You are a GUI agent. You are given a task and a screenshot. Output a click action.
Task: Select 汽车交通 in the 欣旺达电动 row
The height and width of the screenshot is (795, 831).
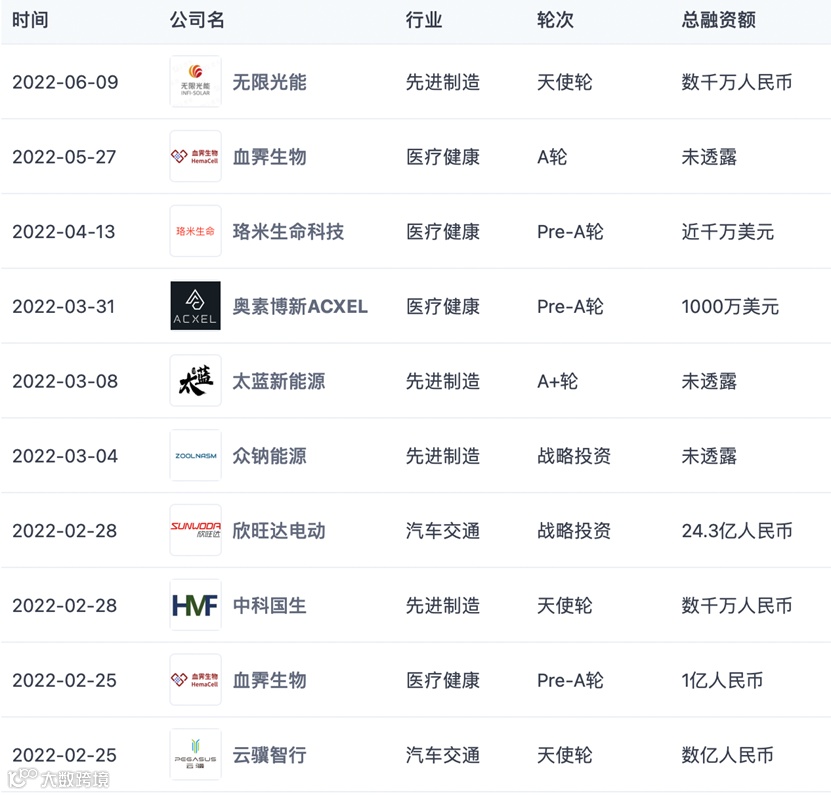[x=443, y=531]
